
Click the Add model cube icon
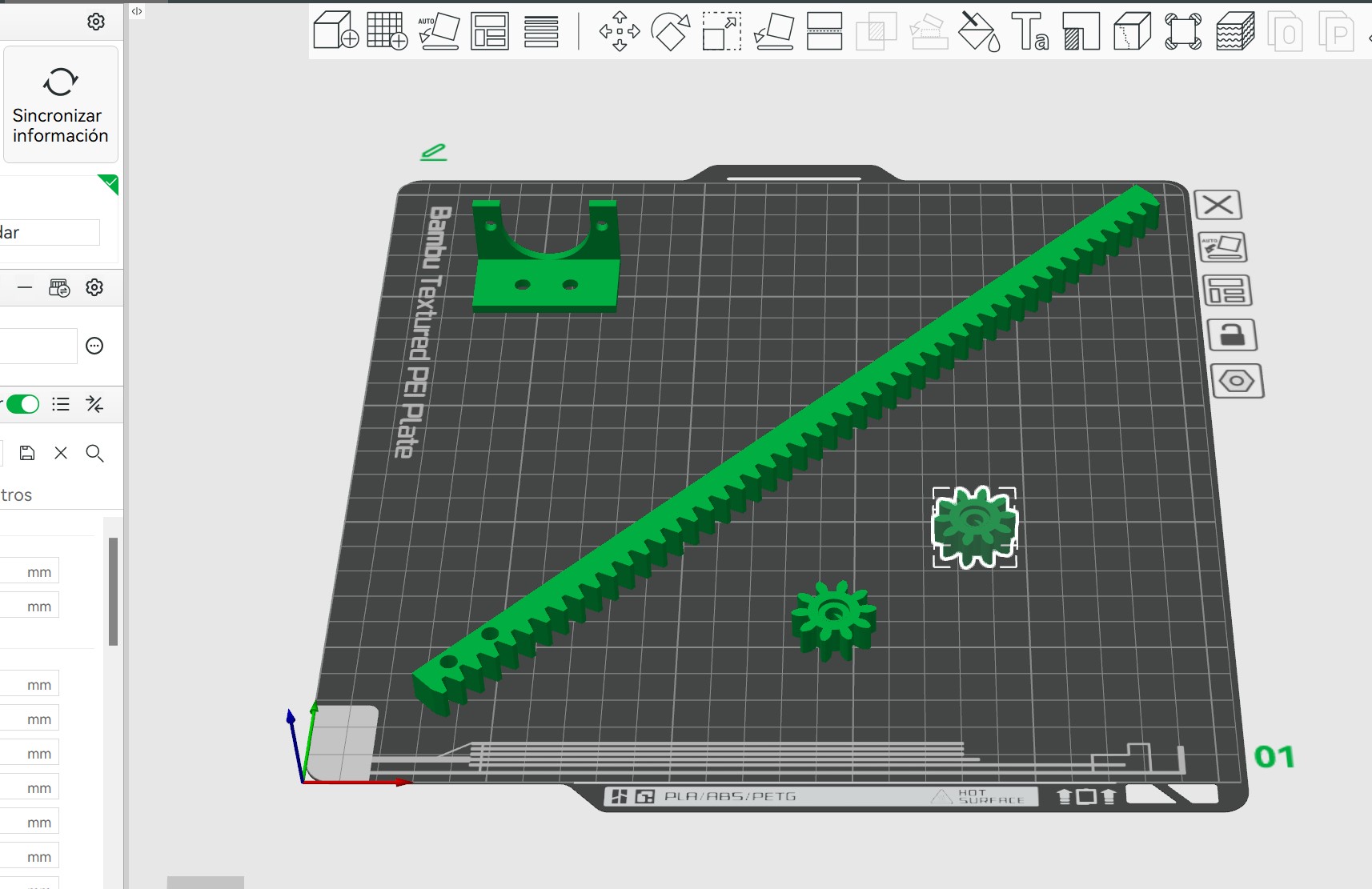pos(335,31)
